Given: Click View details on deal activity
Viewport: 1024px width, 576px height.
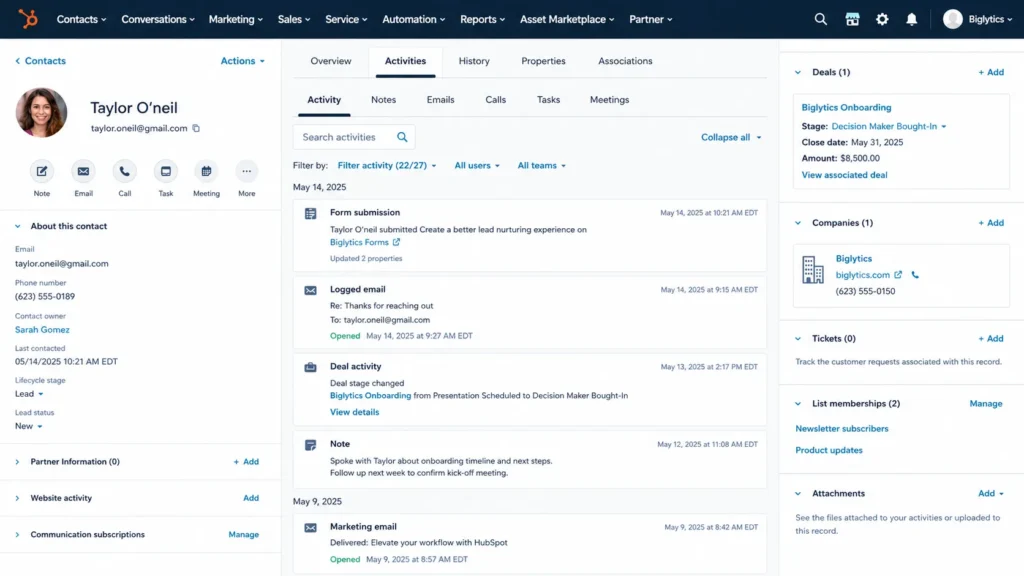Looking at the screenshot, I should pos(354,412).
